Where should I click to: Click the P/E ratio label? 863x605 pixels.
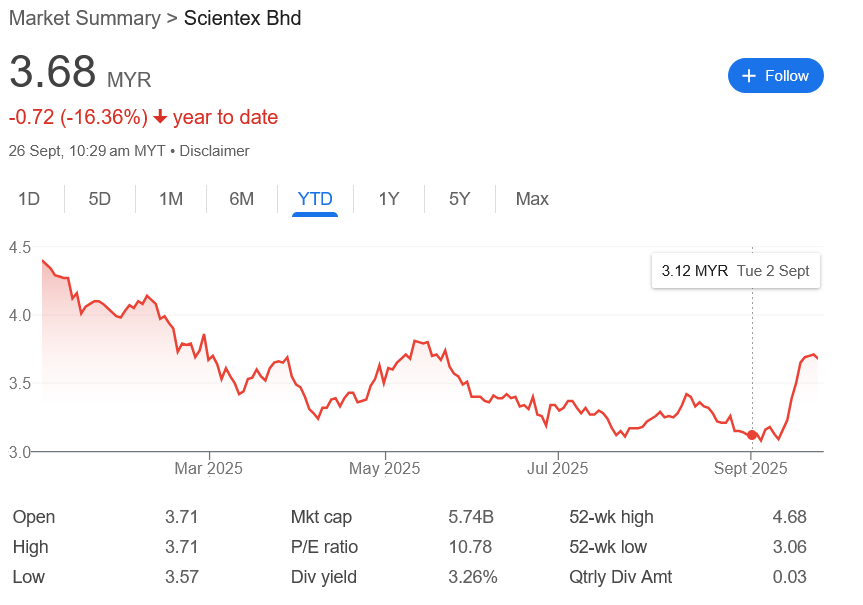[324, 547]
